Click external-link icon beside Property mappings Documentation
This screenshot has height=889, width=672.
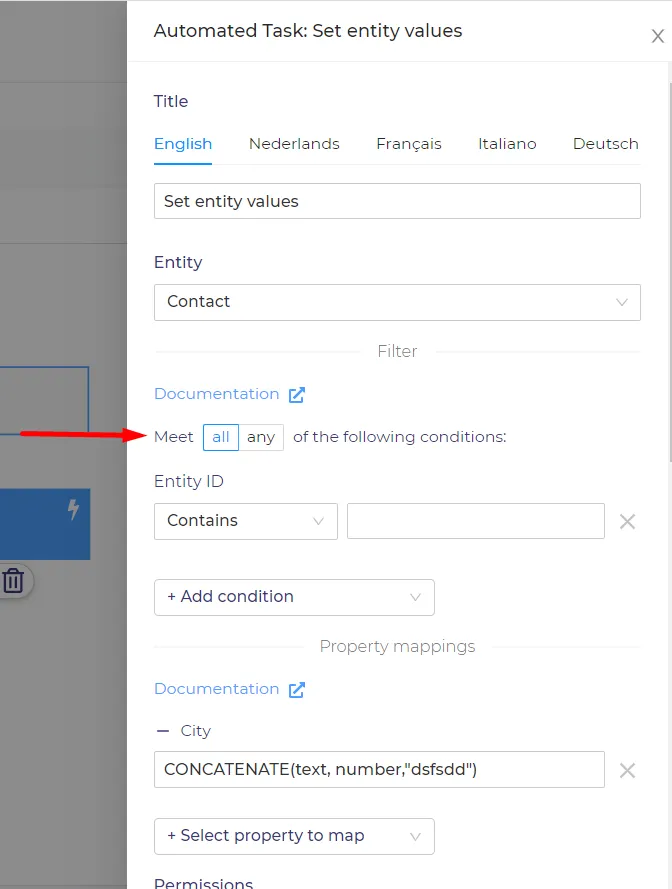click(297, 689)
